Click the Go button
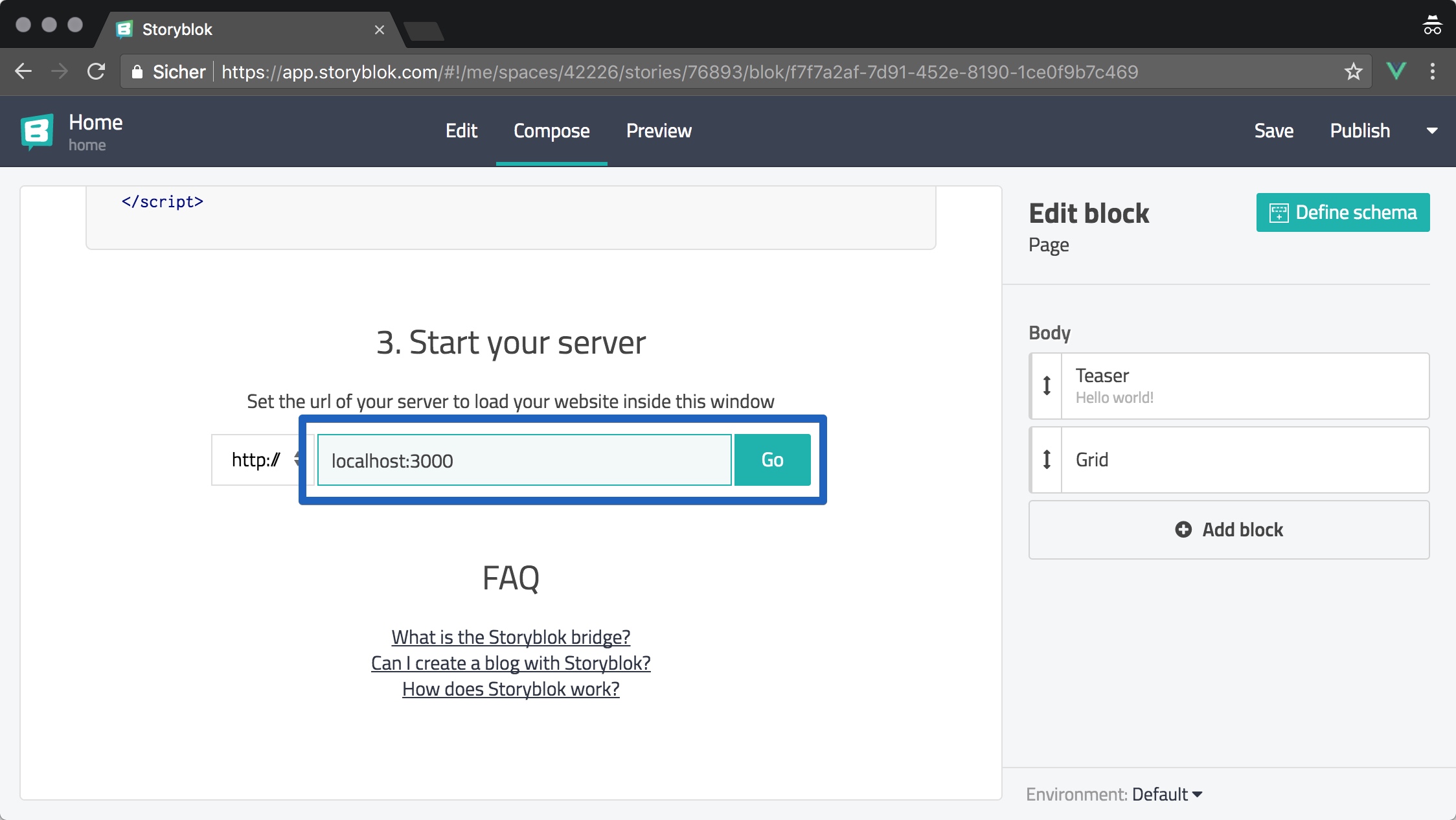The height and width of the screenshot is (820, 1456). 772,460
